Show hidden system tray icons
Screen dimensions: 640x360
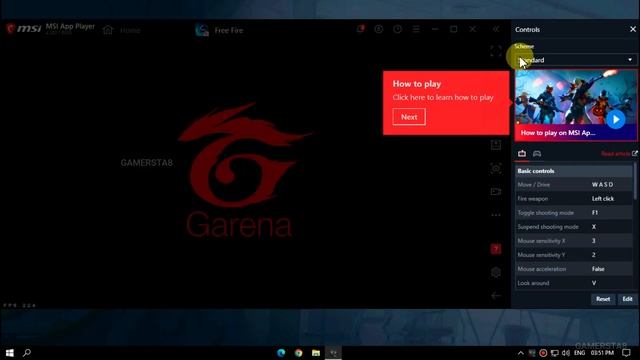tap(520, 353)
